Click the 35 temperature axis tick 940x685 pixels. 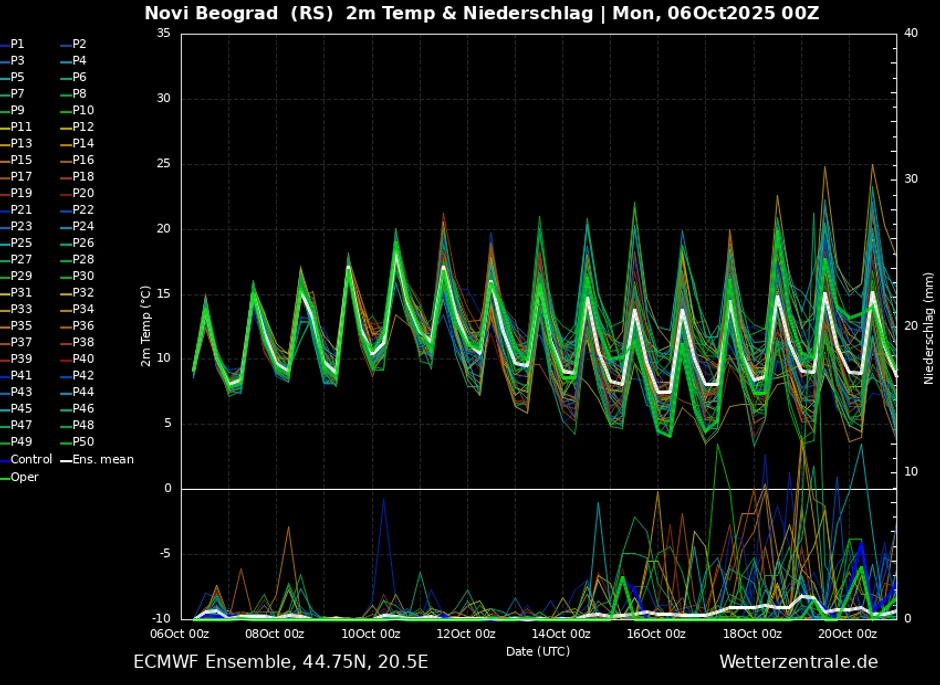[163, 34]
